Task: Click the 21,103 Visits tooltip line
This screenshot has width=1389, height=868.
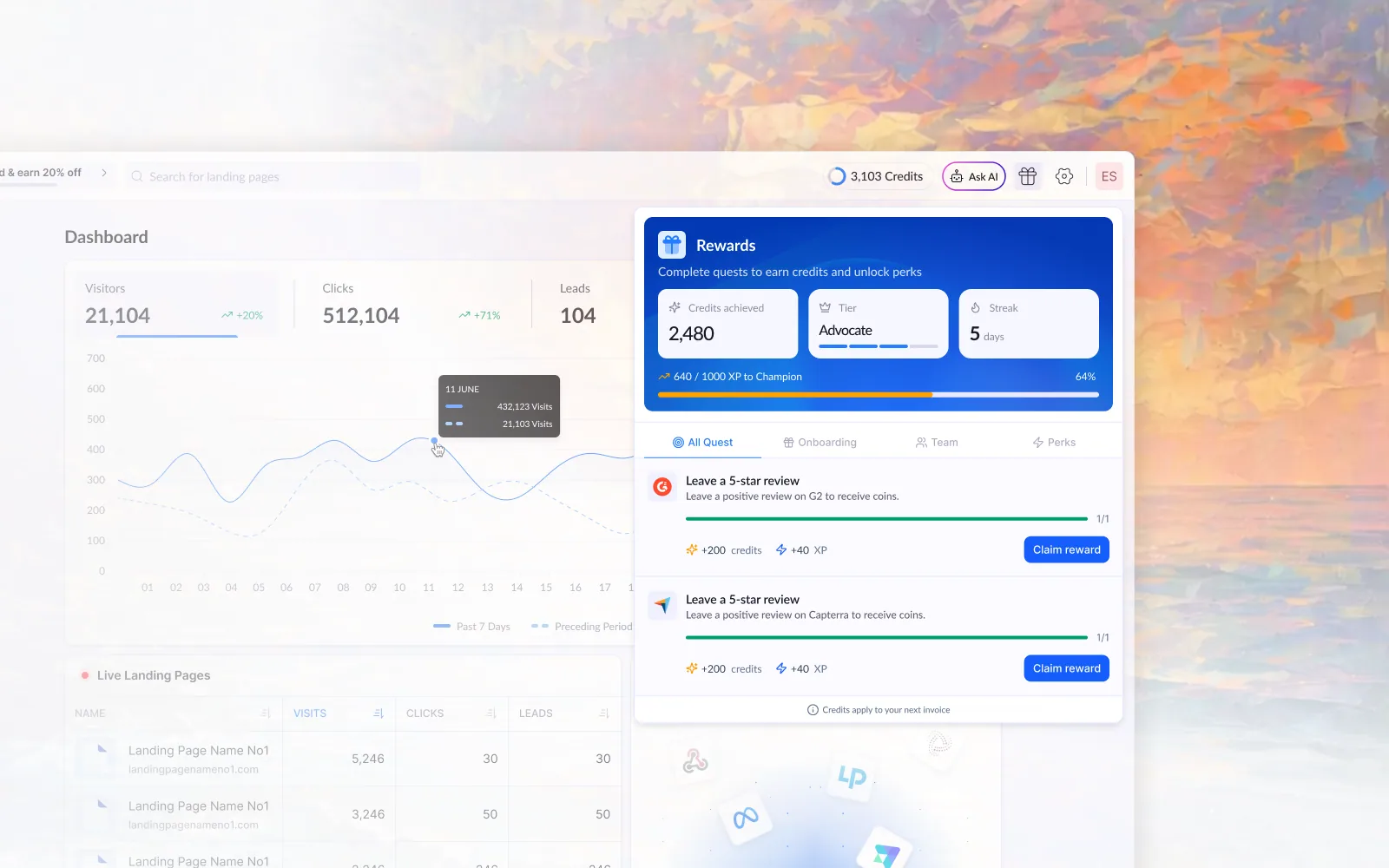Action: click(x=499, y=424)
